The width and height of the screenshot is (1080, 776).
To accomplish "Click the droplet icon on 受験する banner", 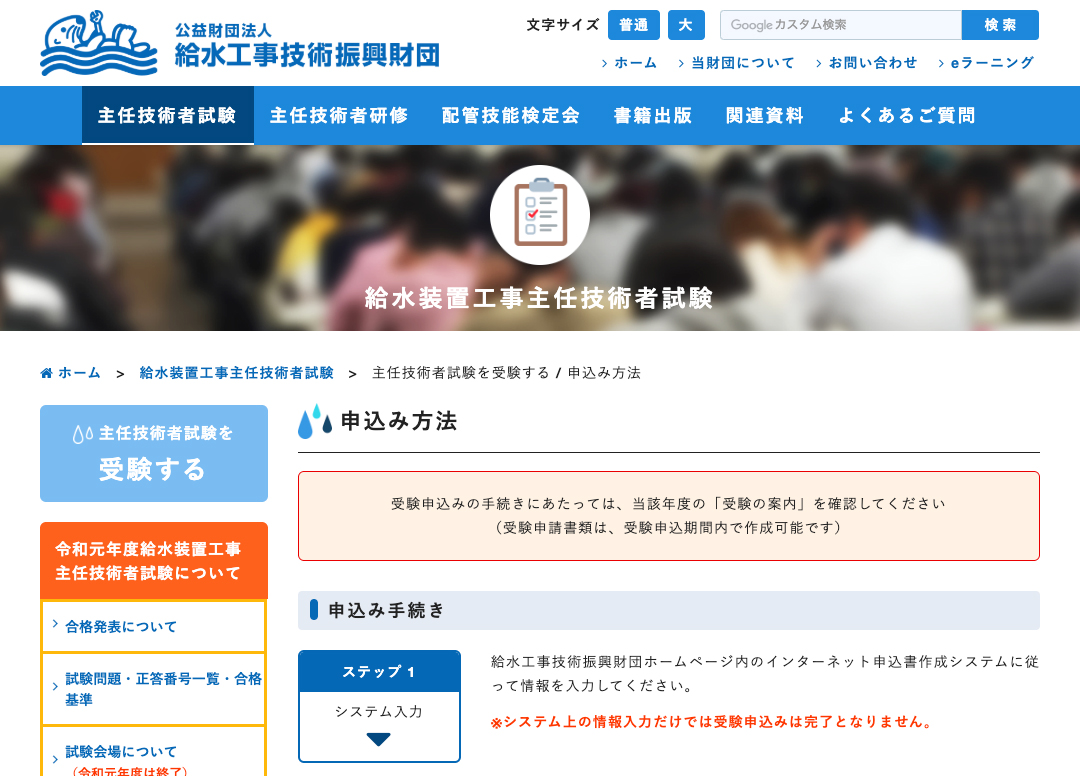I will point(83,434).
